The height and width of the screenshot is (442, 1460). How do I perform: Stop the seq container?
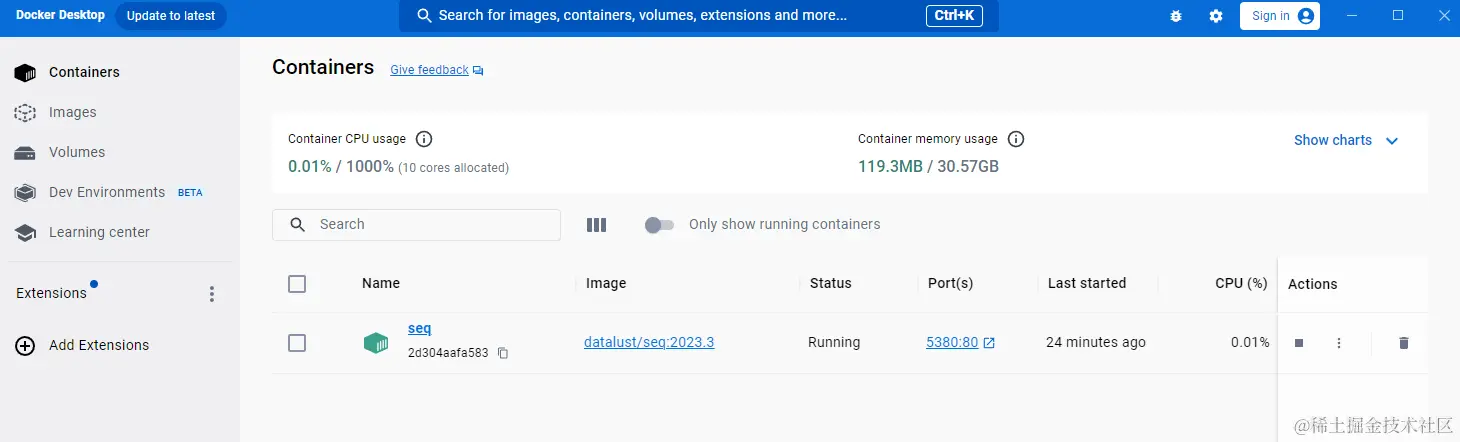(1299, 343)
